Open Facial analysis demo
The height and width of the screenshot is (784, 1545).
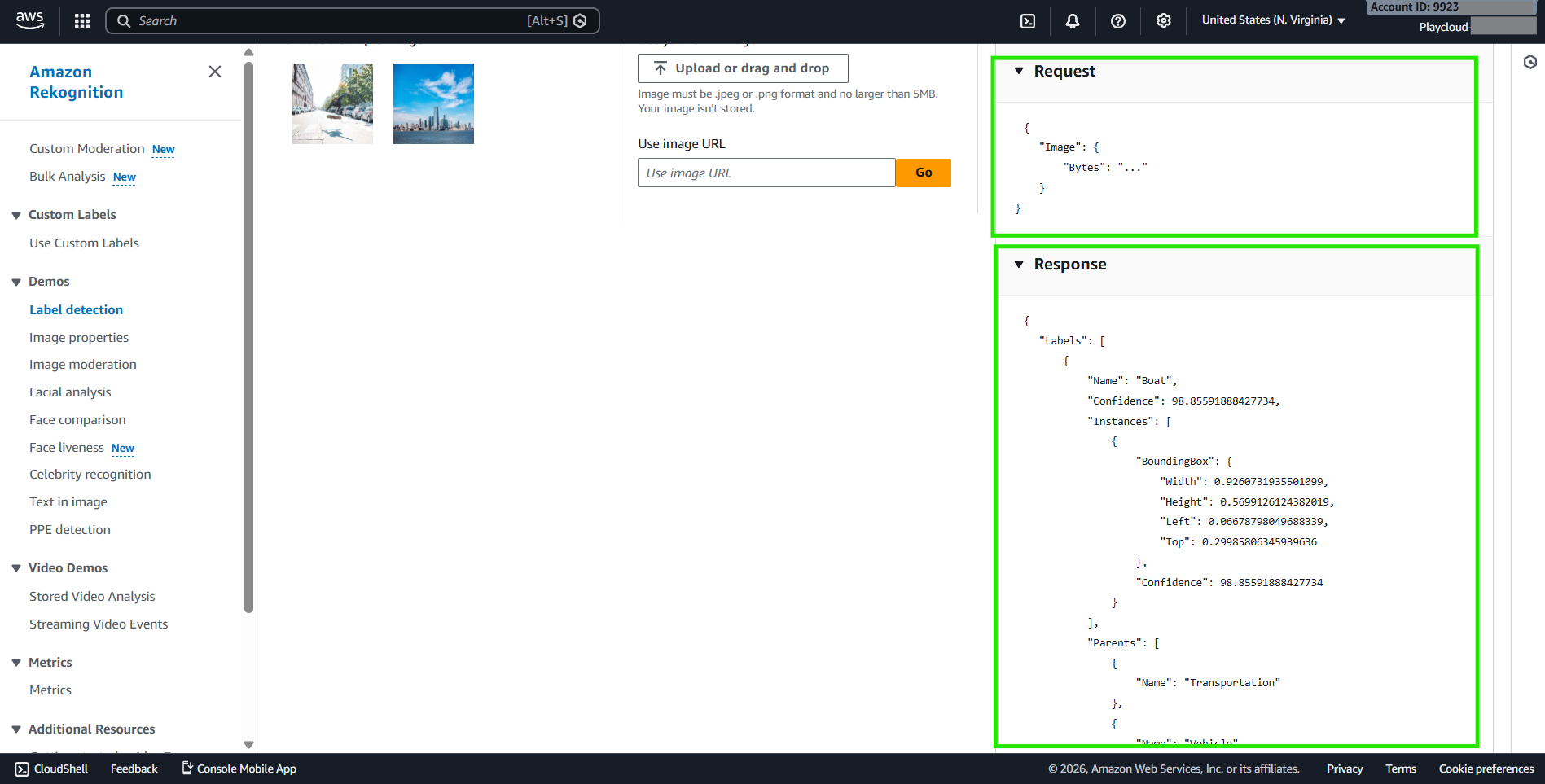(70, 392)
